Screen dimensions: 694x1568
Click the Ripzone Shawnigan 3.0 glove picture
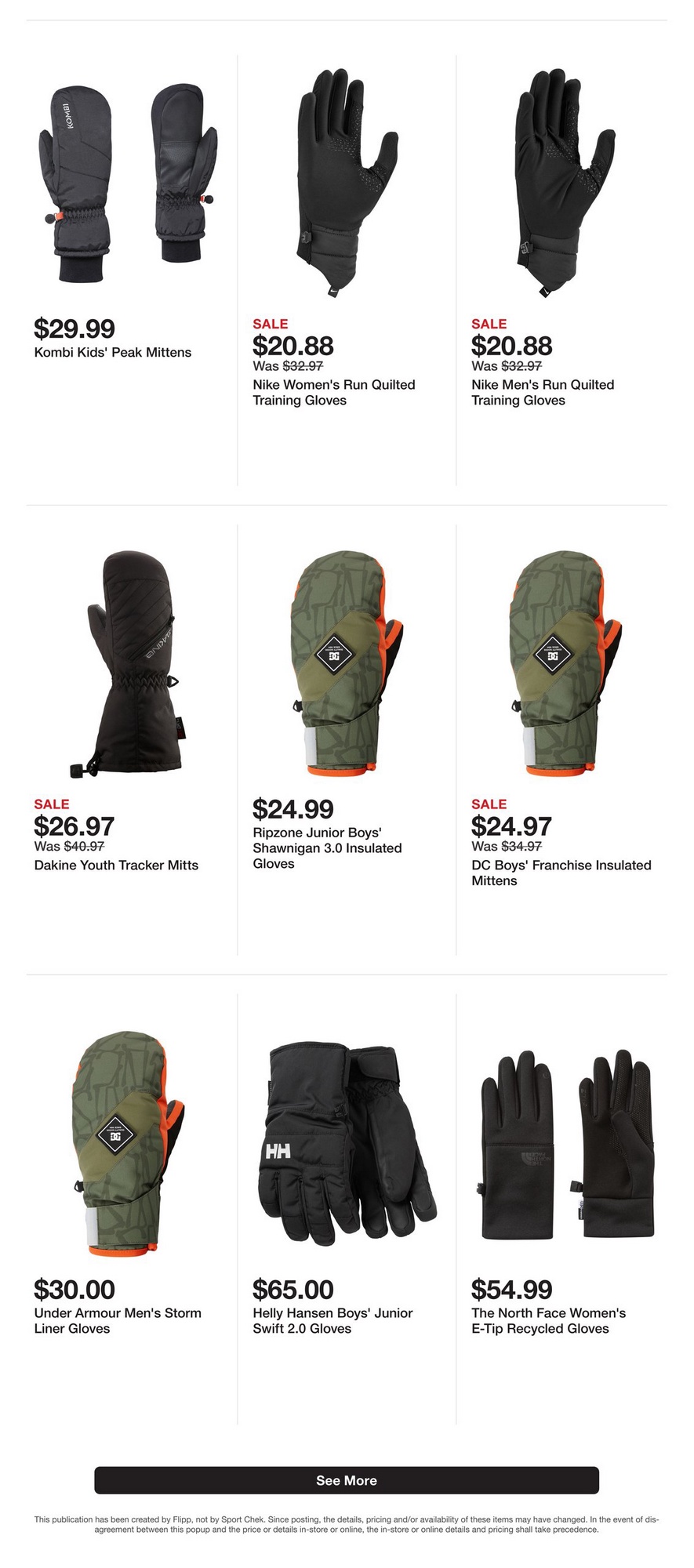pos(347,664)
